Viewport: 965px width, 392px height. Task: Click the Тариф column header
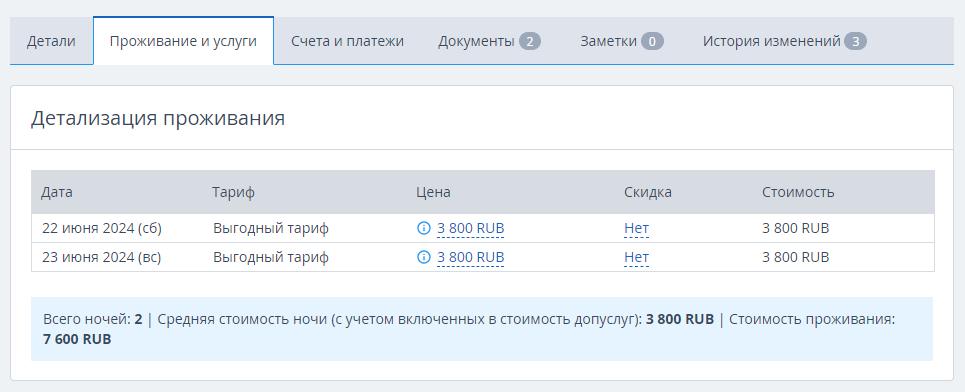[233, 192]
